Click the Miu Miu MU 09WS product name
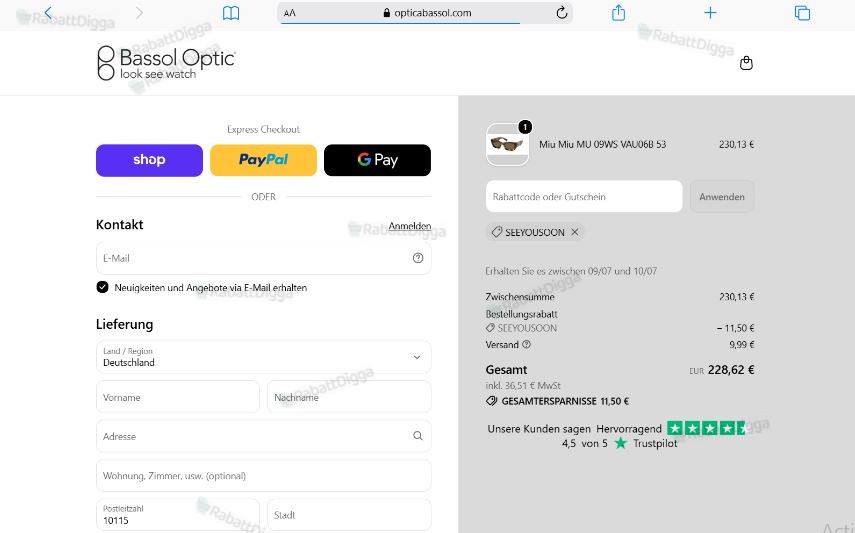 click(x=603, y=145)
